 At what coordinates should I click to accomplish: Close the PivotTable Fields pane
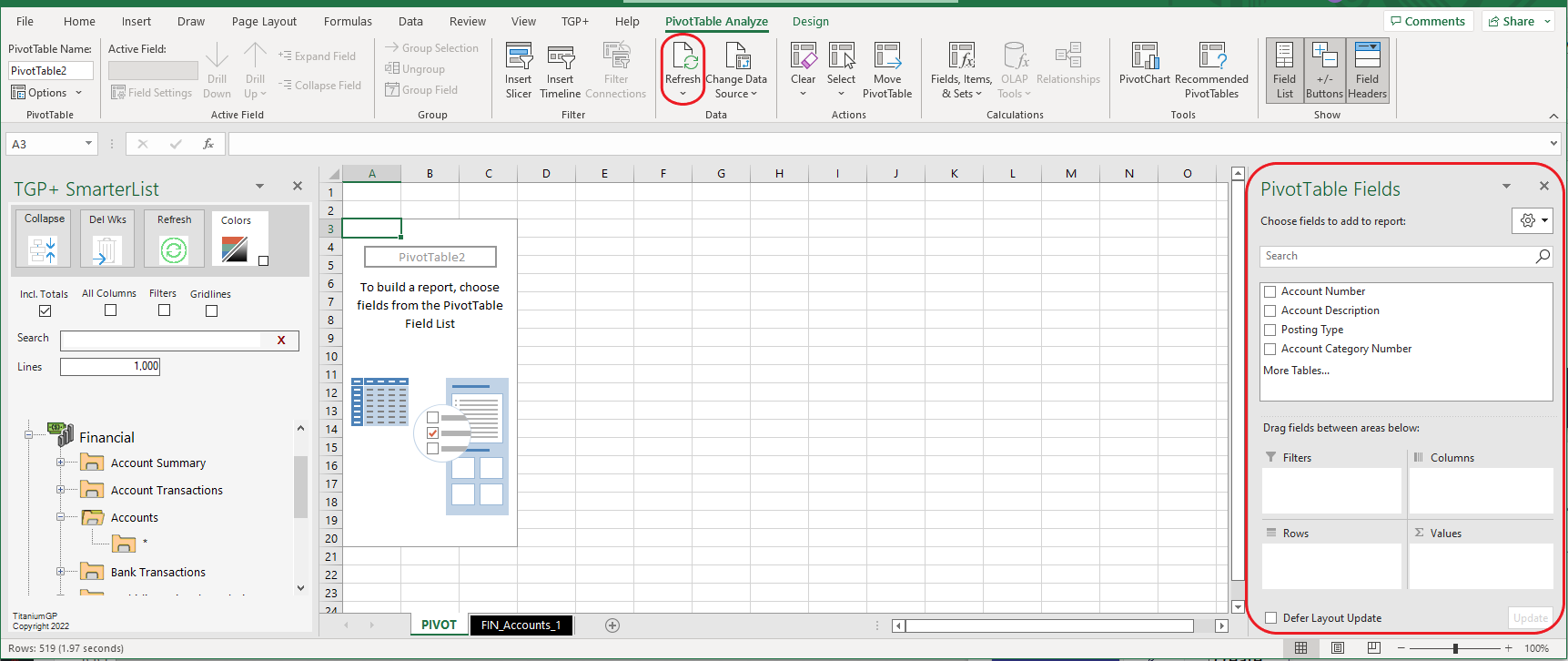tap(1544, 186)
